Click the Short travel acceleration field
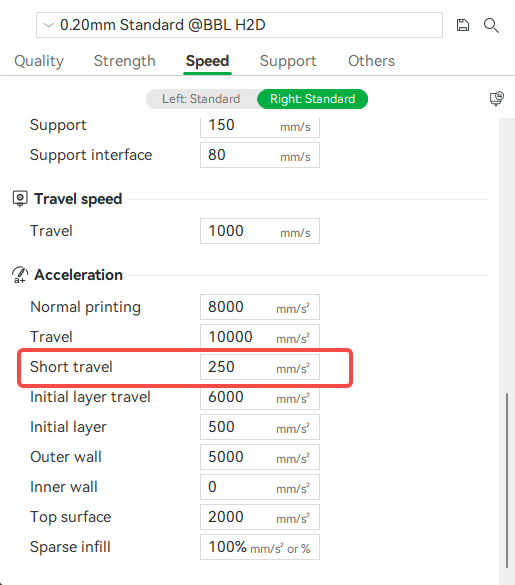This screenshot has width=515, height=585. click(x=260, y=367)
